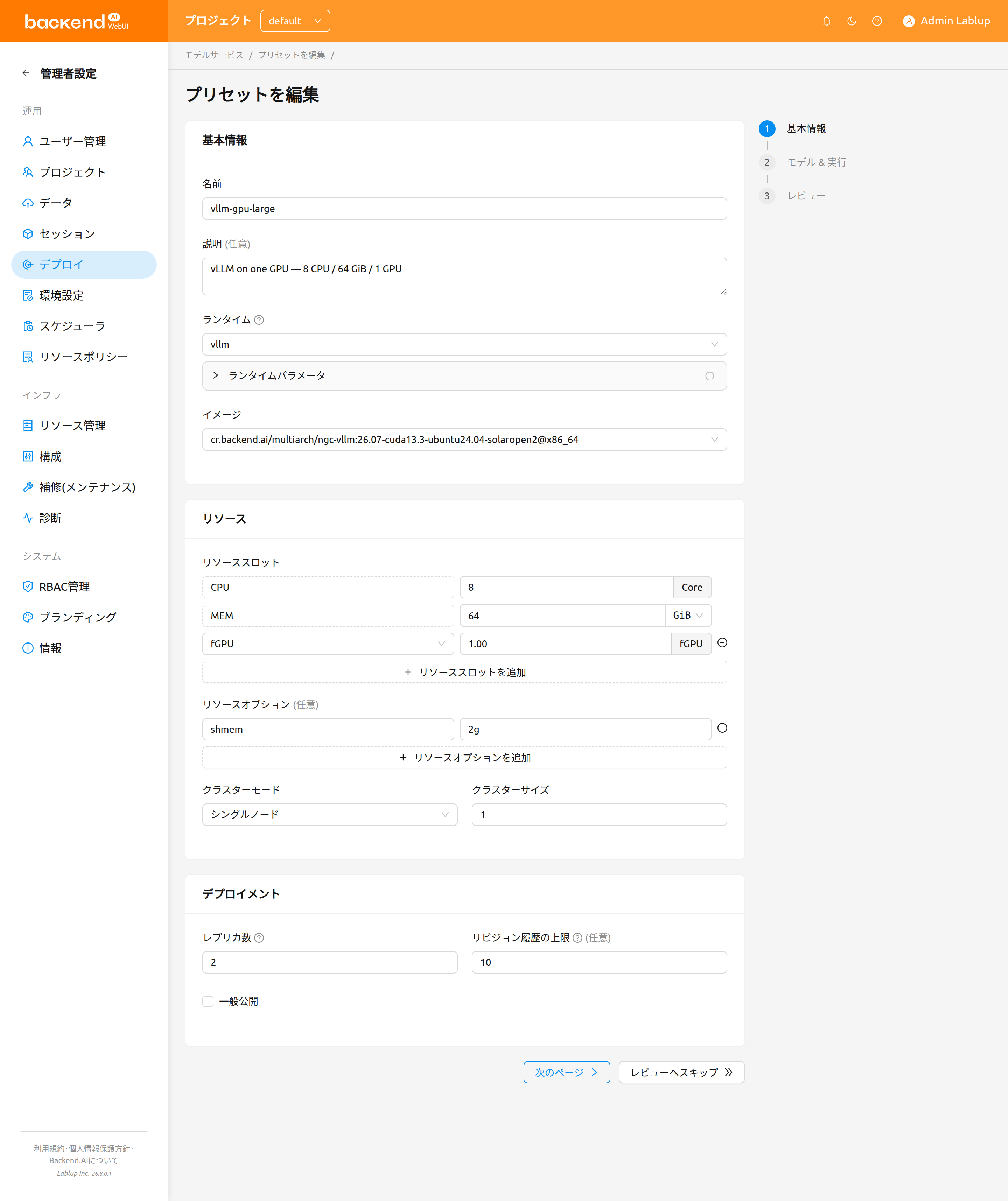The height and width of the screenshot is (1201, 1008).
Task: Click the デプロイ sidebar icon
Action: click(x=27, y=264)
